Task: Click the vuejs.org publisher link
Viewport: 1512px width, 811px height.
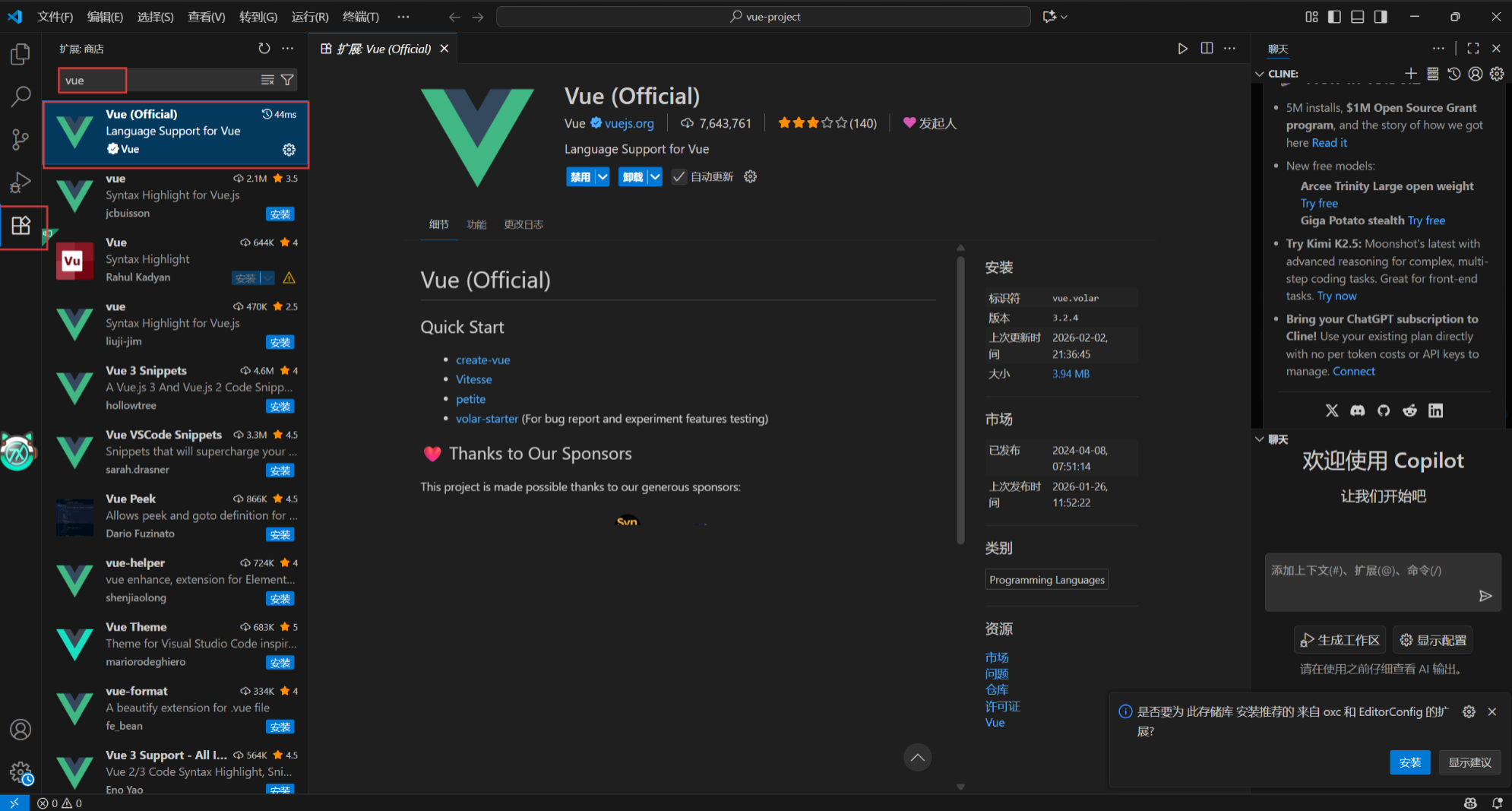Action: coord(629,123)
